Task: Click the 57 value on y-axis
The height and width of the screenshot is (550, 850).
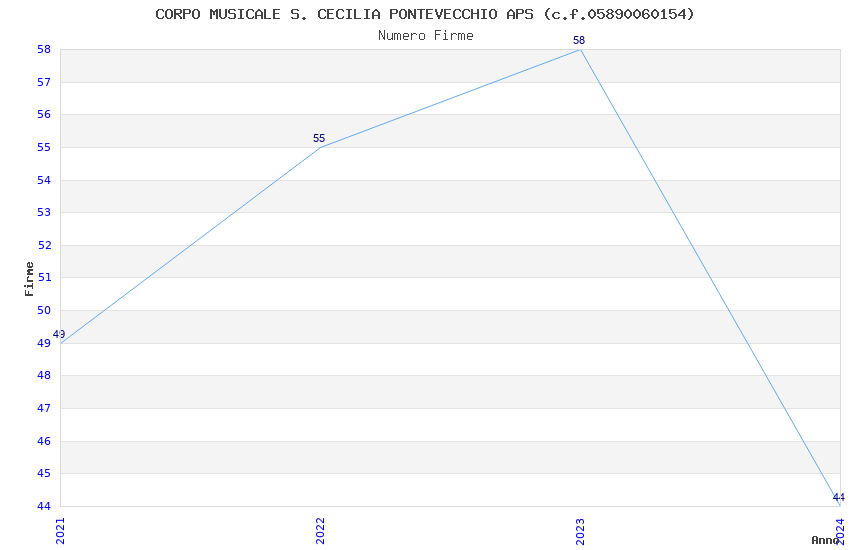Action: (x=44, y=82)
